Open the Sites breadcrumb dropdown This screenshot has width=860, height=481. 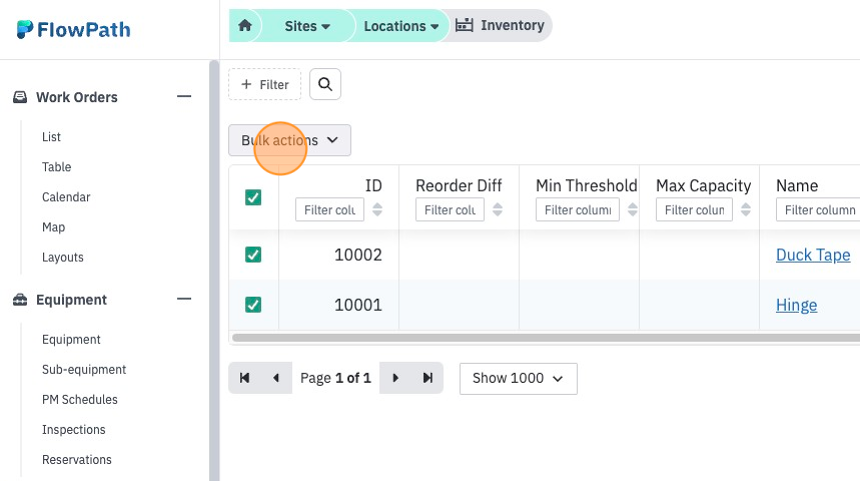click(307, 26)
